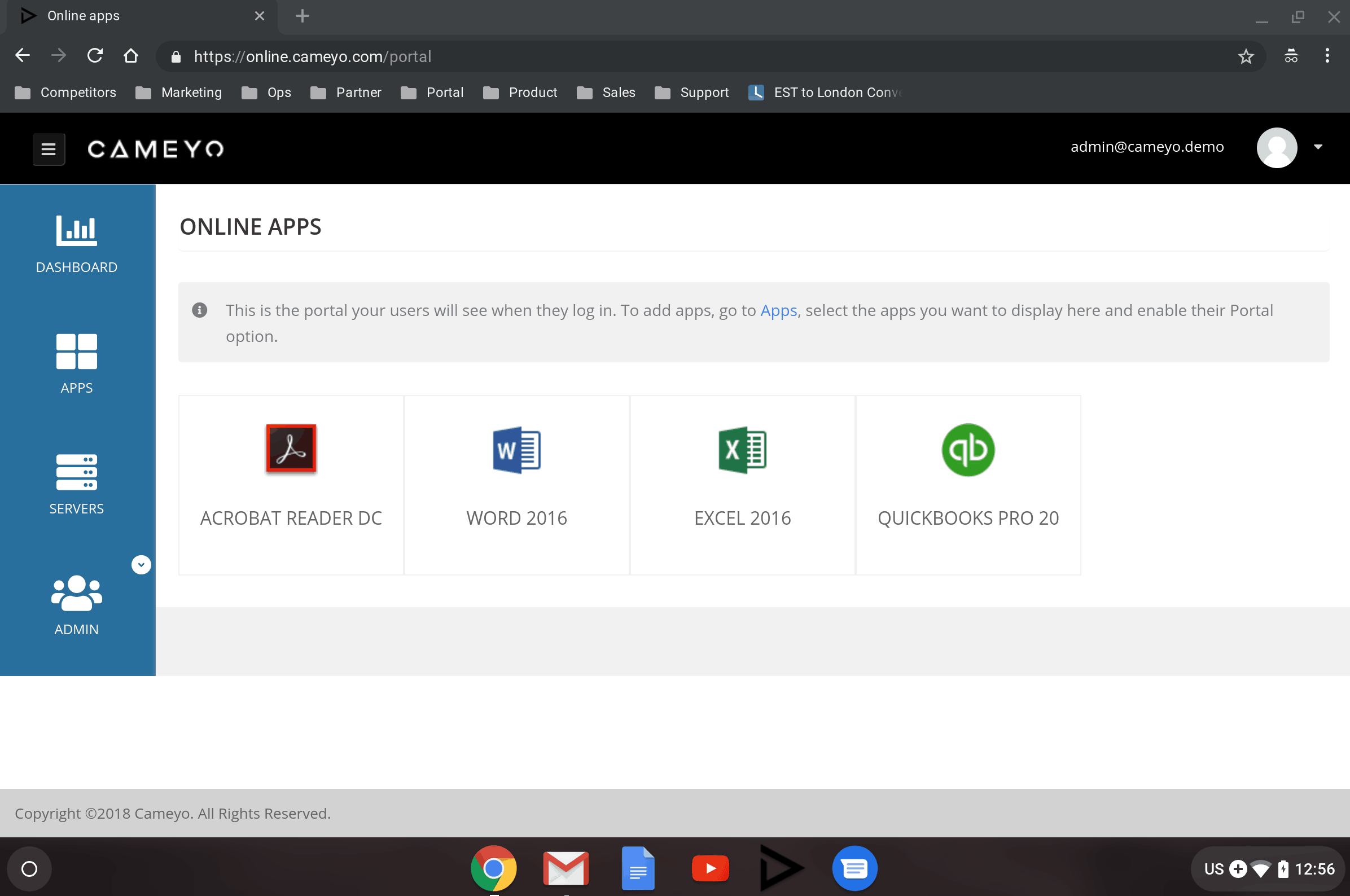Expand the Admin submenu chevron
1350x896 pixels.
coord(141,565)
